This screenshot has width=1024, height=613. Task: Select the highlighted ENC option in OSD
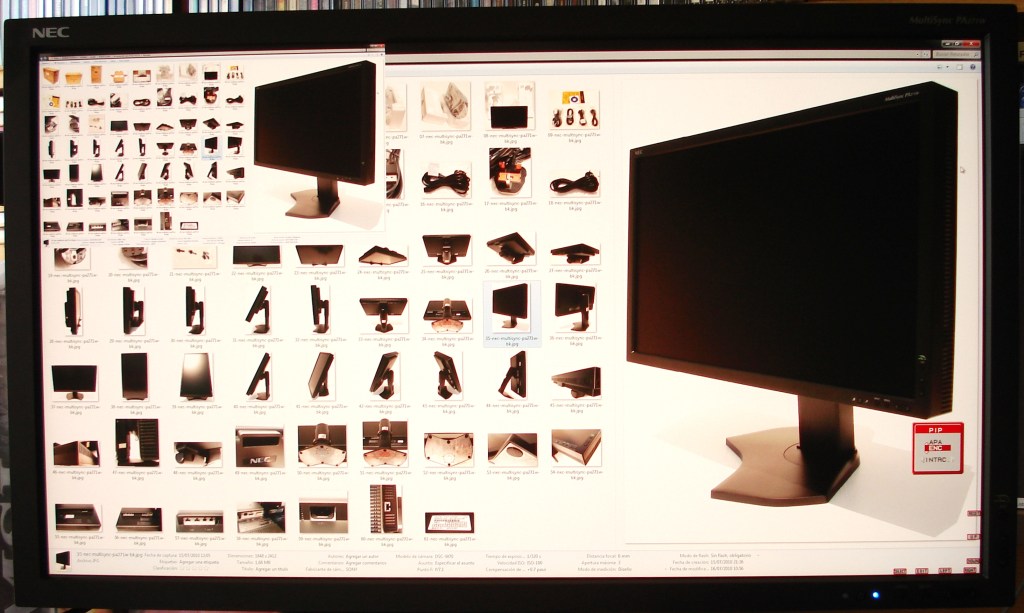[x=937, y=451]
